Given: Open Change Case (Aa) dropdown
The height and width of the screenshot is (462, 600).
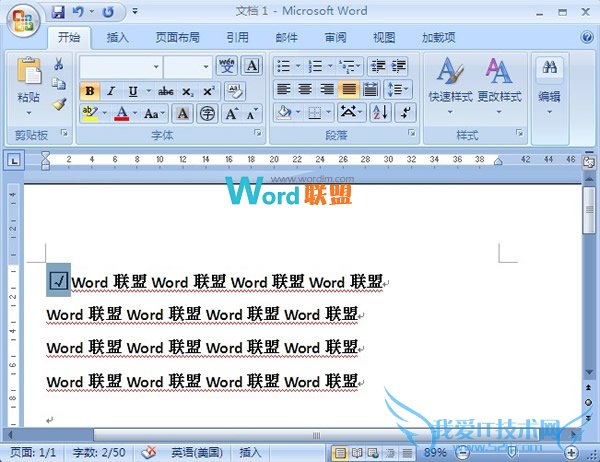Looking at the screenshot, I should tap(155, 114).
